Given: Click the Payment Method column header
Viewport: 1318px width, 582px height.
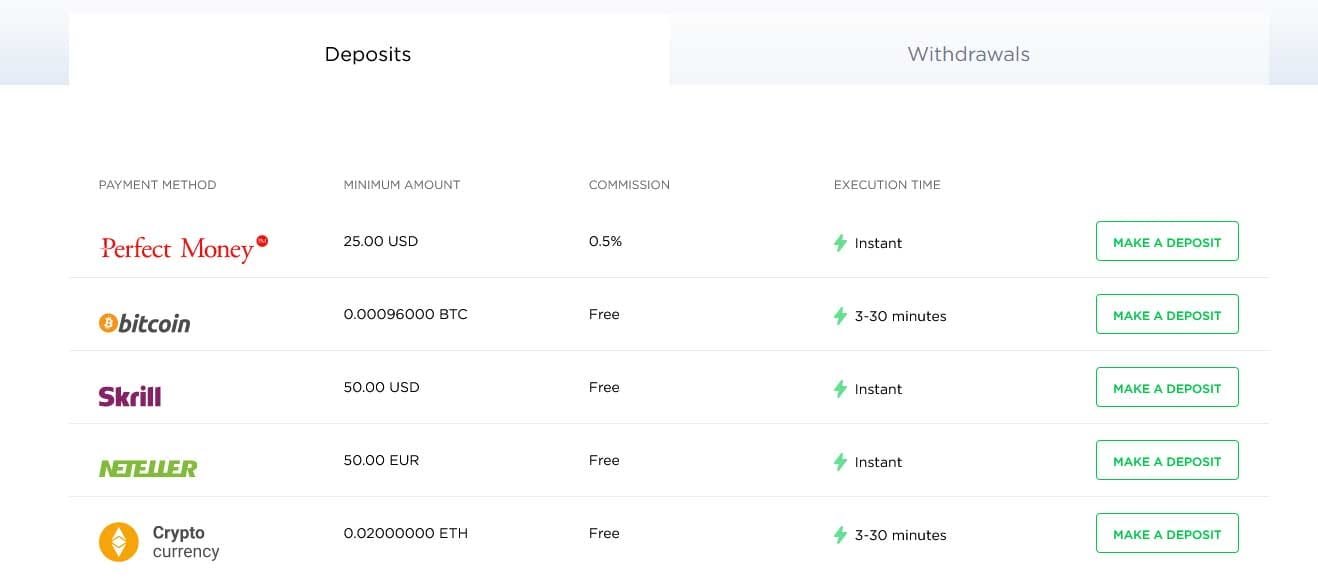Looking at the screenshot, I should point(157,185).
